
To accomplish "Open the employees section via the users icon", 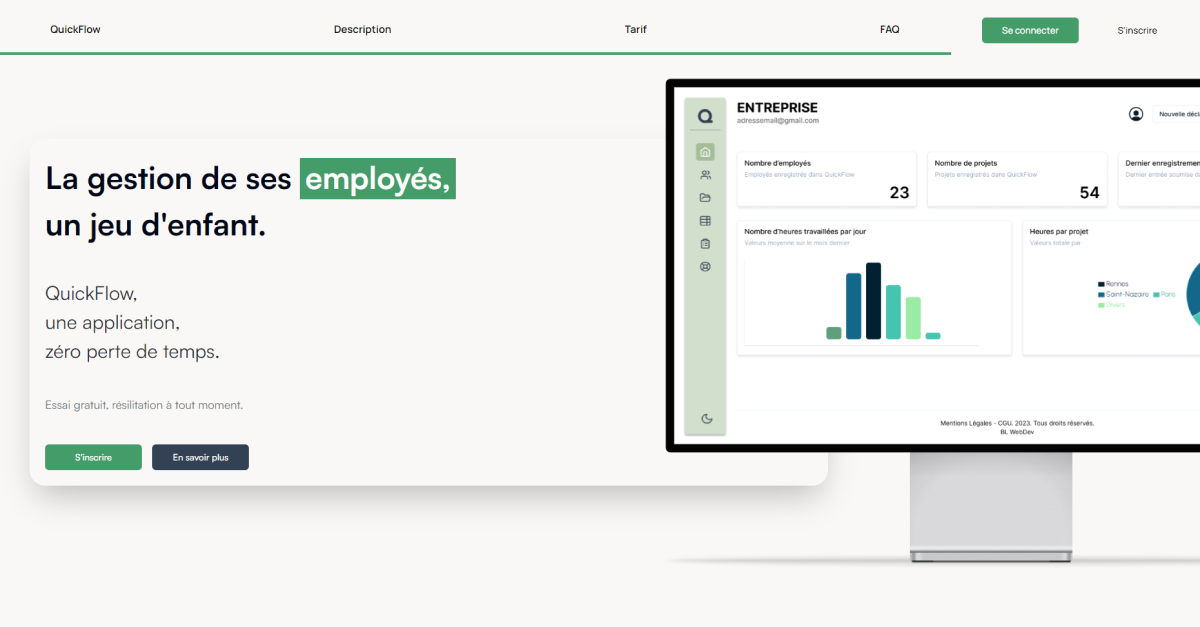I will [x=705, y=174].
